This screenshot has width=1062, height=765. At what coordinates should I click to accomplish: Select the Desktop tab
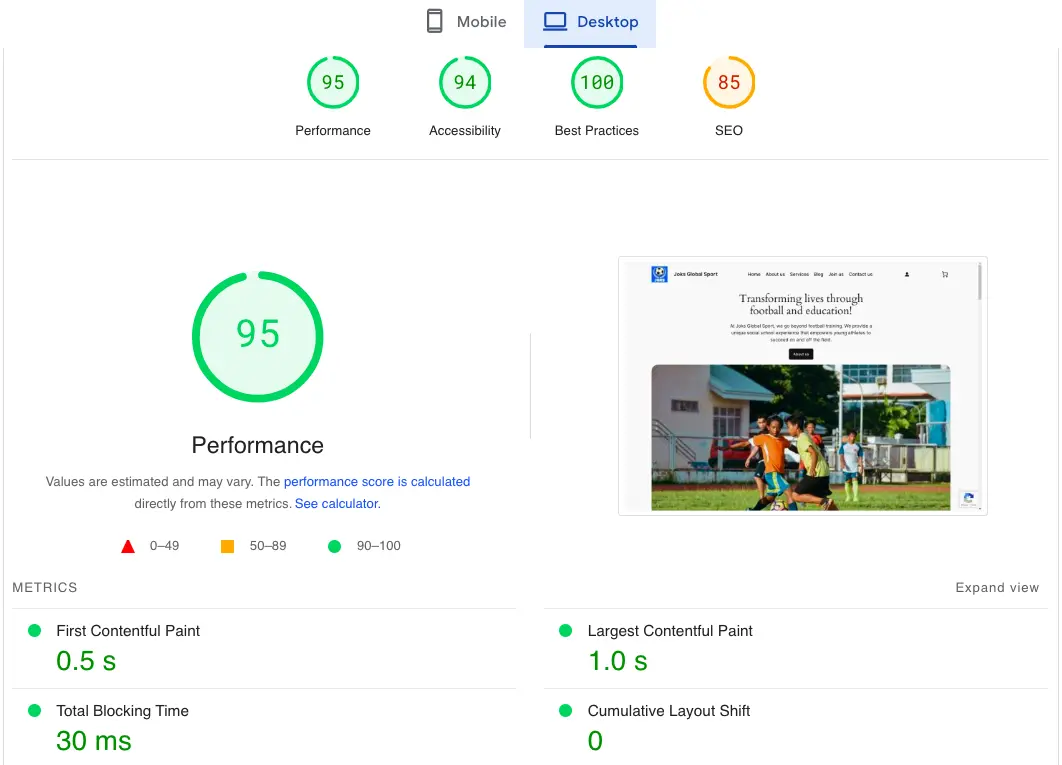click(x=590, y=20)
